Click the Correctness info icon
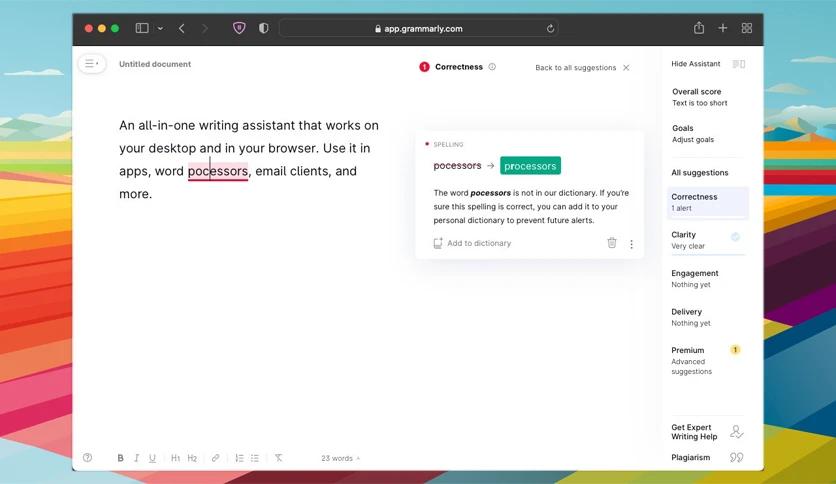The image size is (836, 484). [x=492, y=67]
